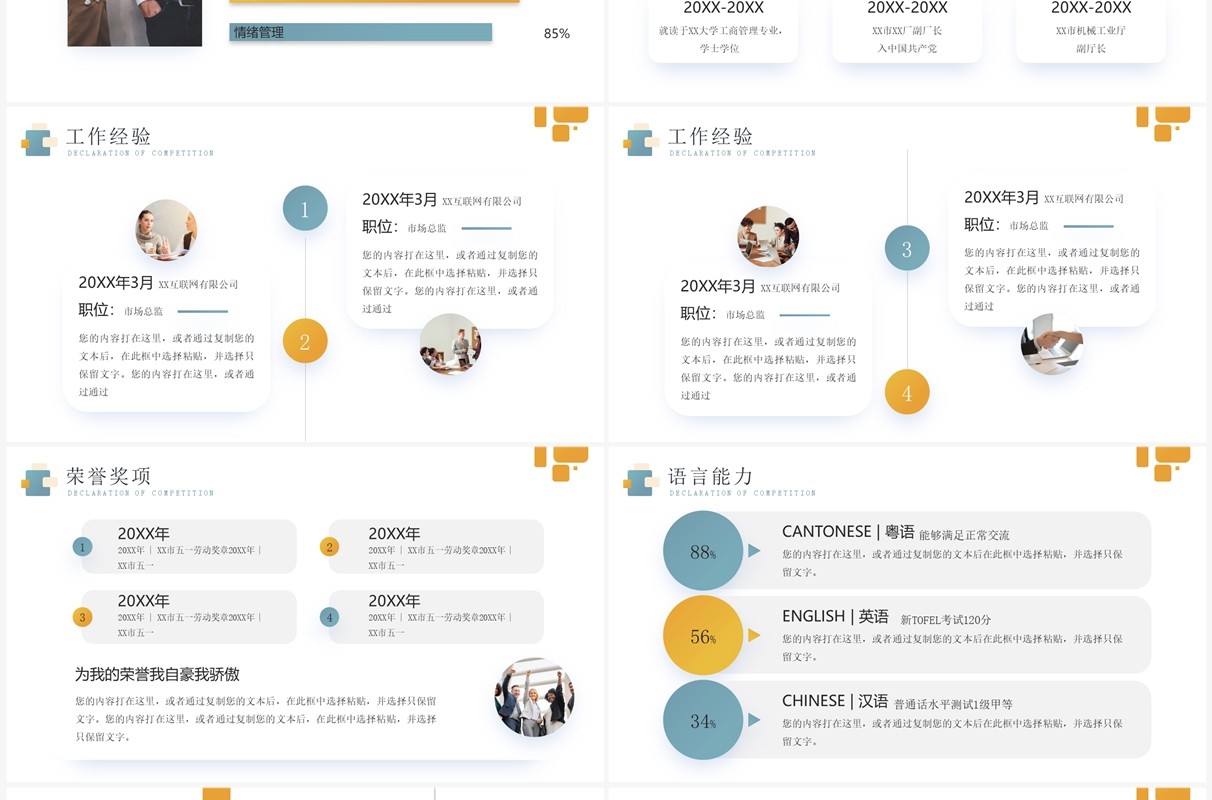Click the large blue number 3 timeline circle

tap(907, 248)
